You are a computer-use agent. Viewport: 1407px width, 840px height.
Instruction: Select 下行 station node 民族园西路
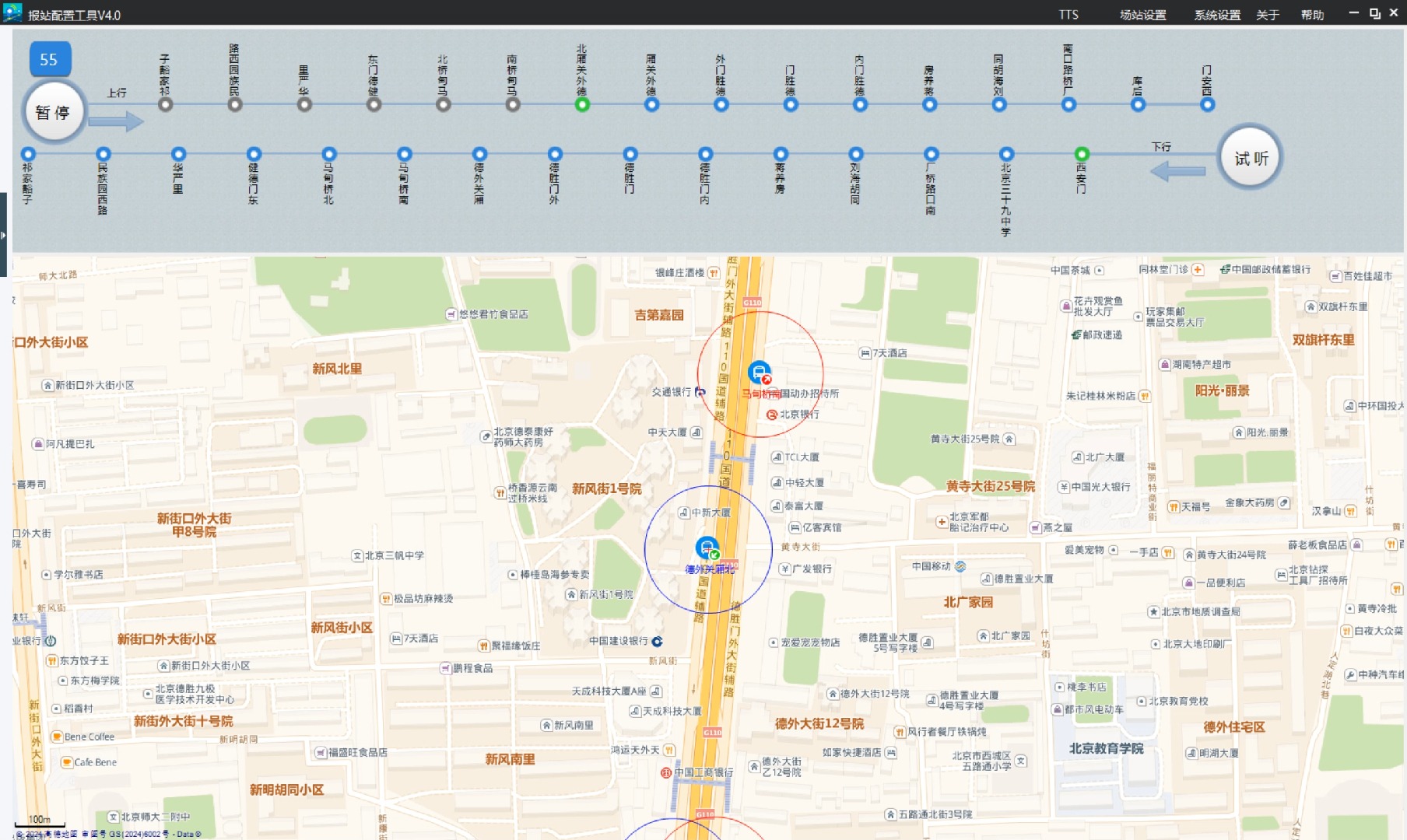pyautogui.click(x=104, y=154)
